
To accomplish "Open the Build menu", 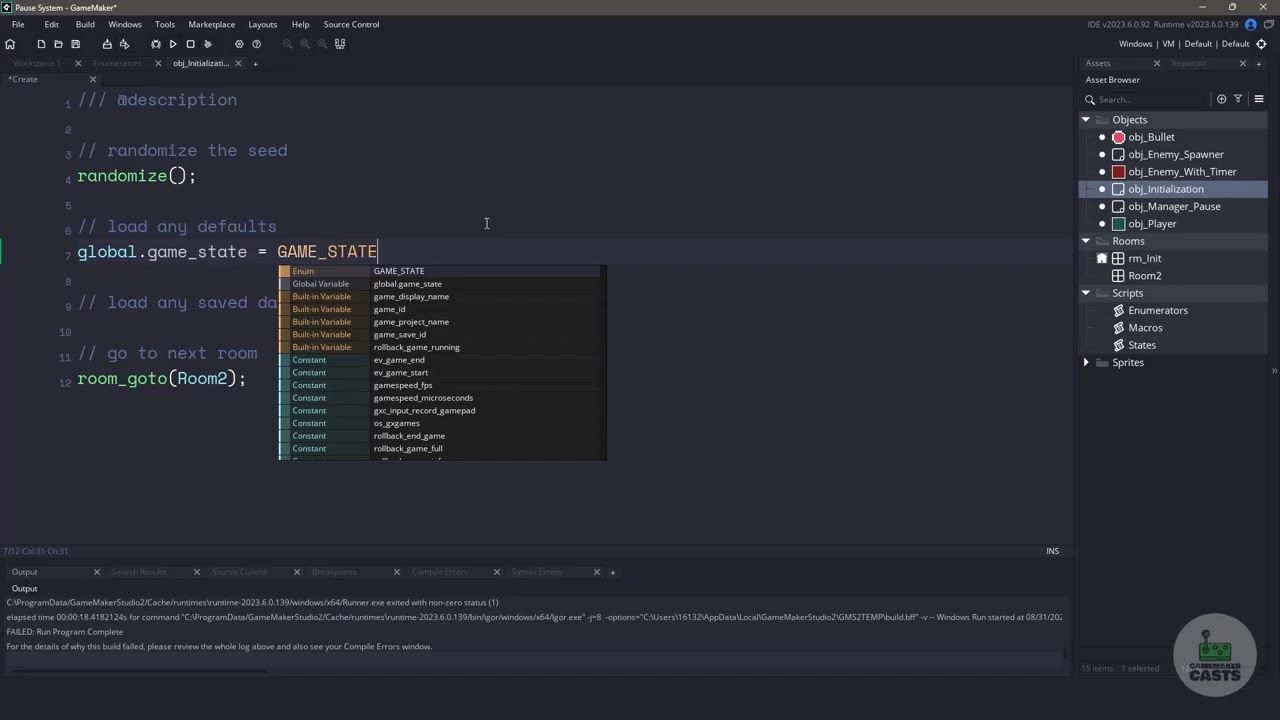I will pyautogui.click(x=85, y=24).
